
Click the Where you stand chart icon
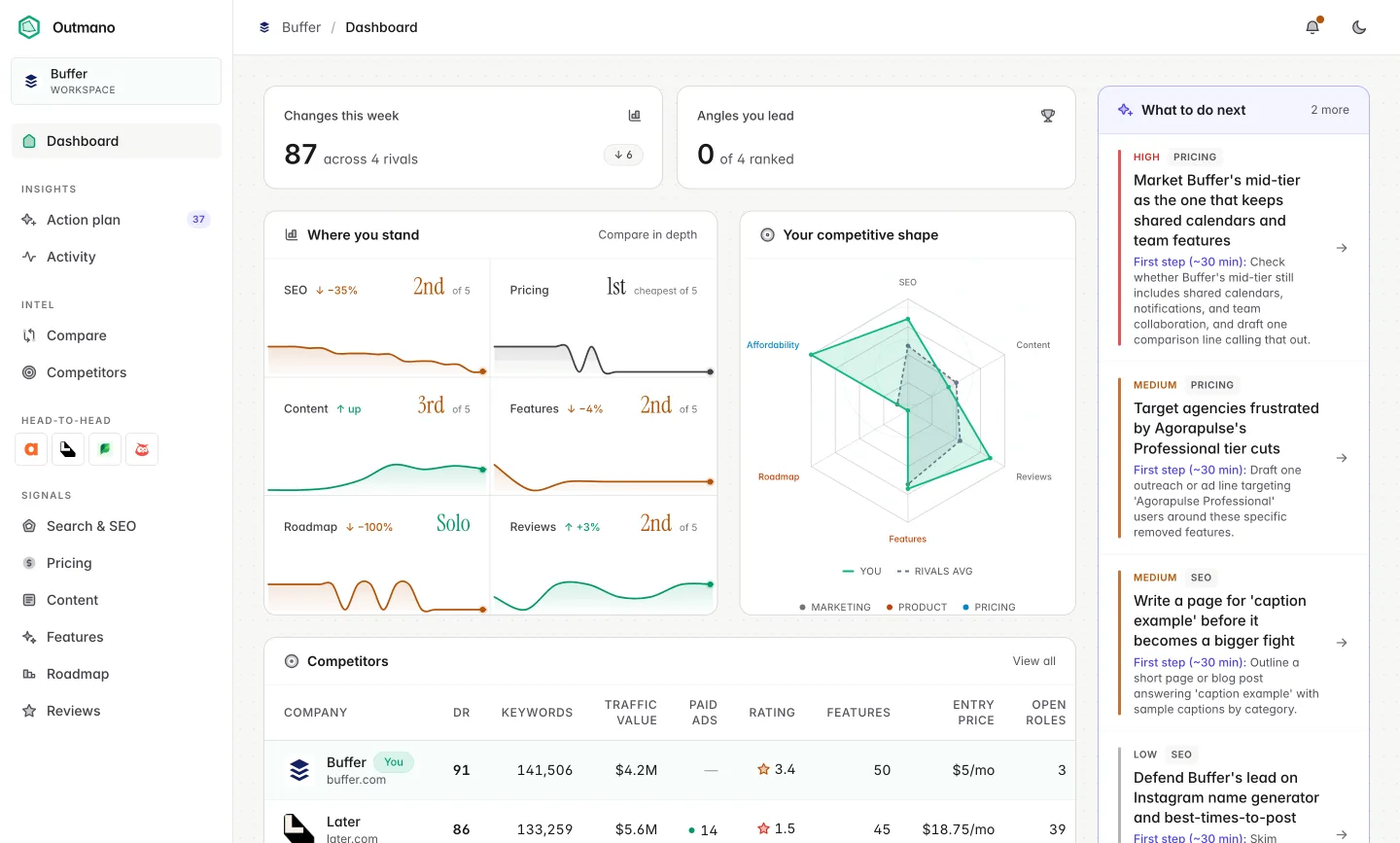tap(291, 234)
